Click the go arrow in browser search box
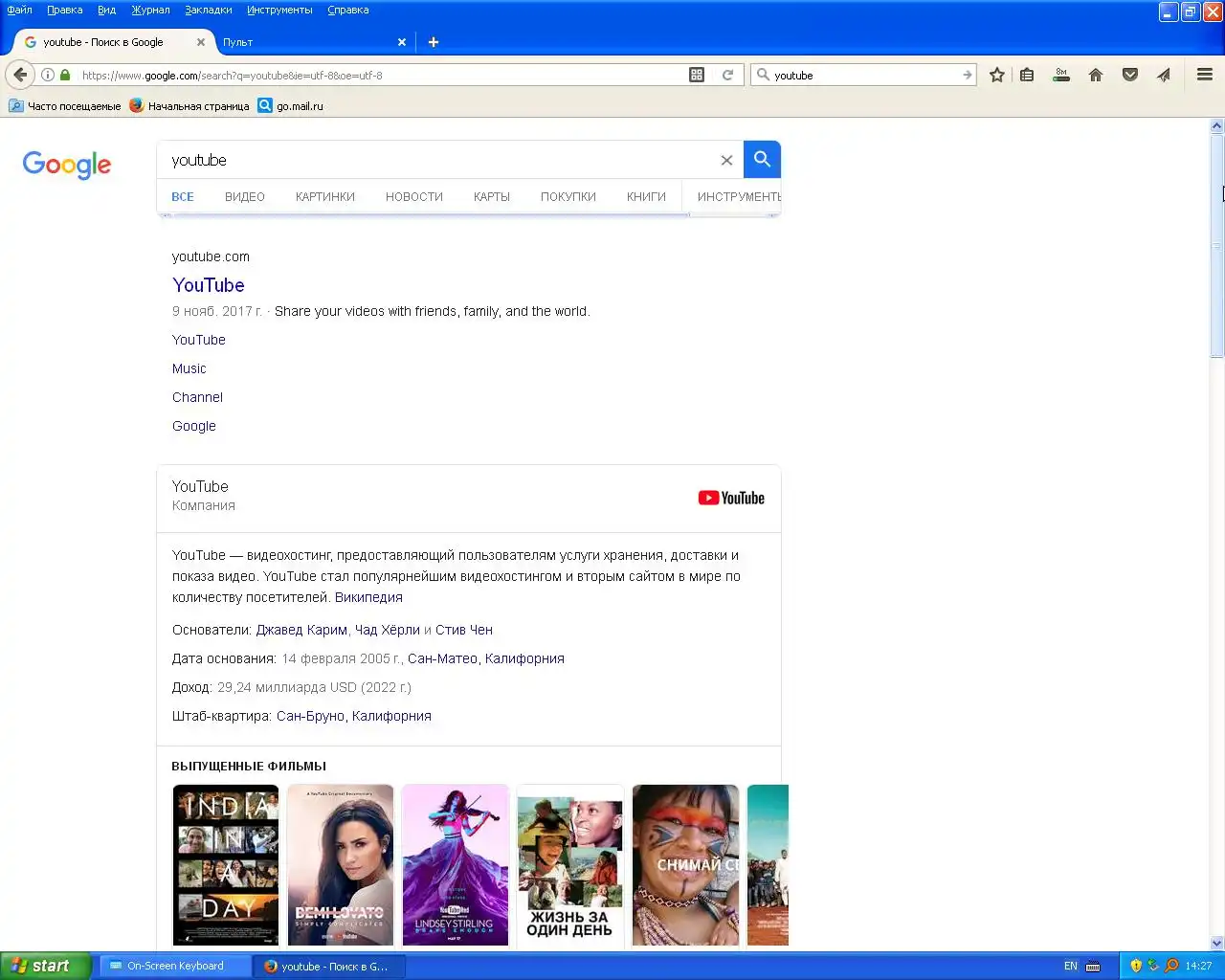The width and height of the screenshot is (1225, 980). tap(967, 75)
